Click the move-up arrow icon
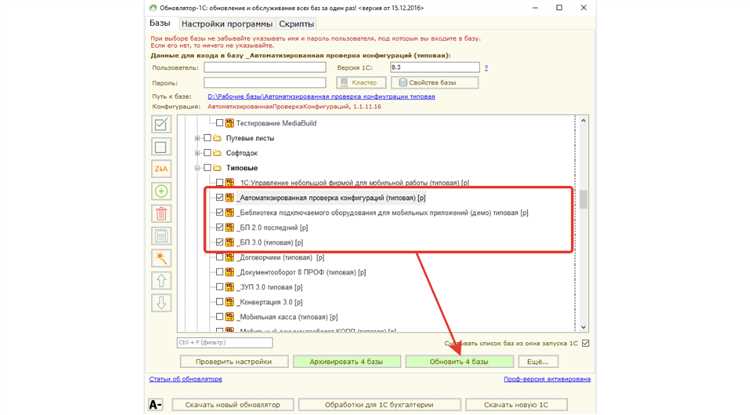 (x=161, y=281)
